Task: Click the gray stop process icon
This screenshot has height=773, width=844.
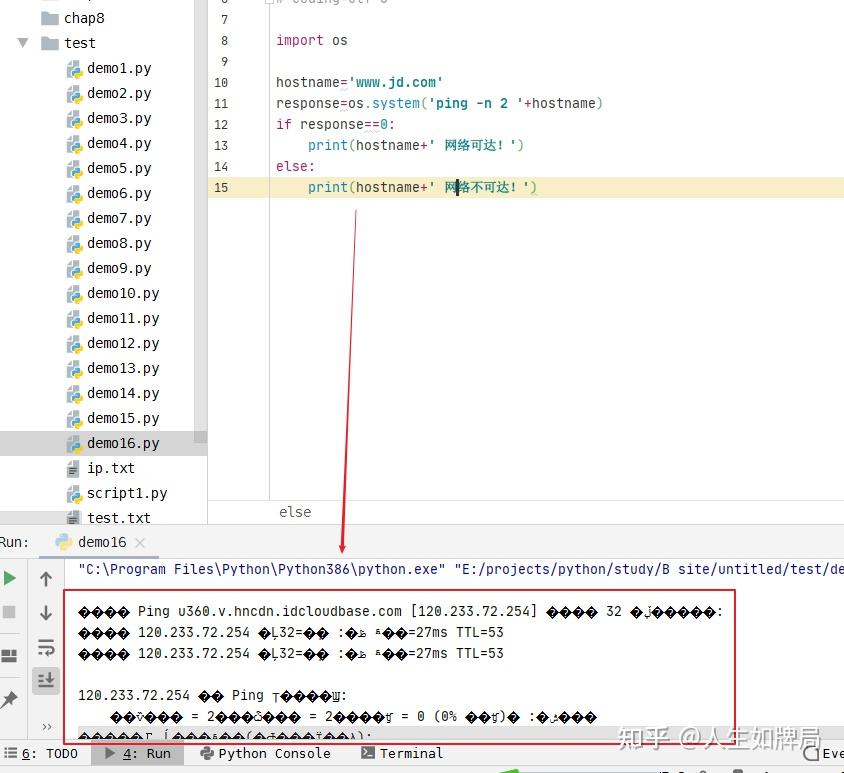Action: pos(10,612)
